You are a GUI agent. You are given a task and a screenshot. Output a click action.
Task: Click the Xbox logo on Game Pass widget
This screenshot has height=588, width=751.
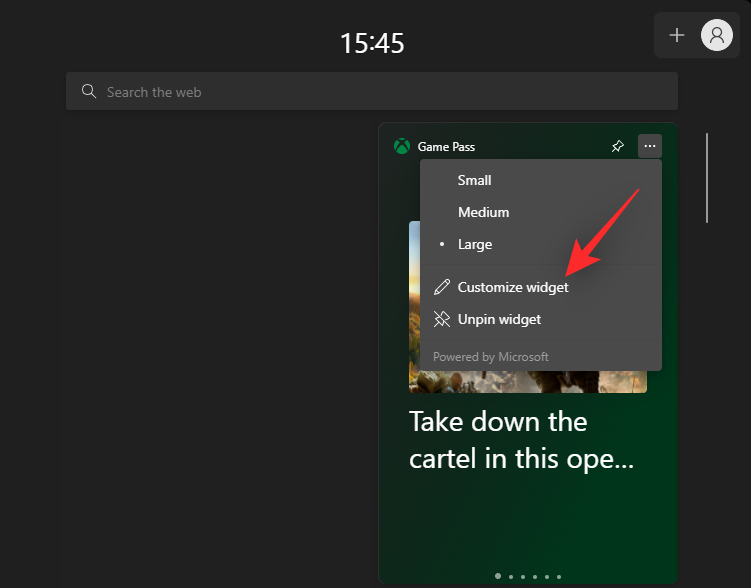402,146
